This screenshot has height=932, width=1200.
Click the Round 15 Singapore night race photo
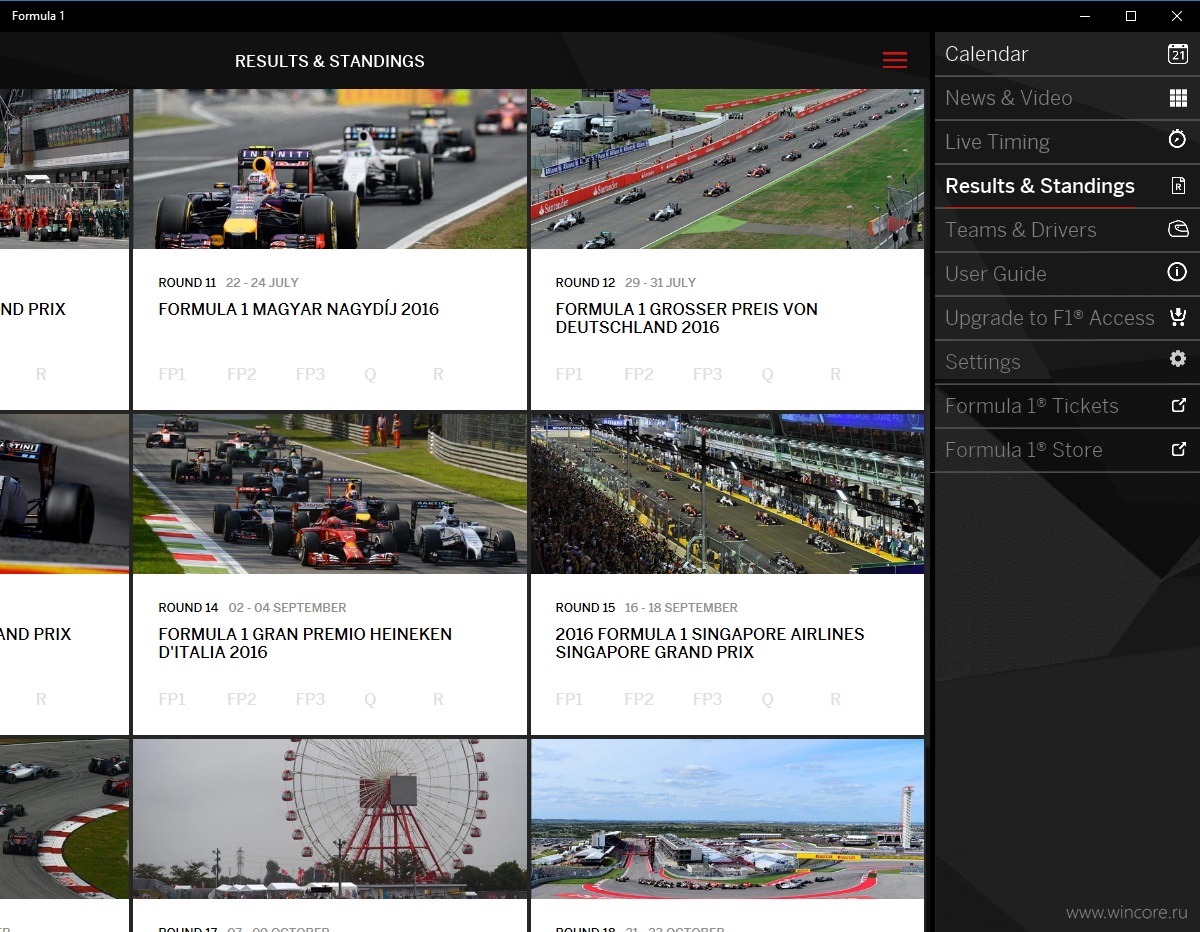click(x=727, y=494)
